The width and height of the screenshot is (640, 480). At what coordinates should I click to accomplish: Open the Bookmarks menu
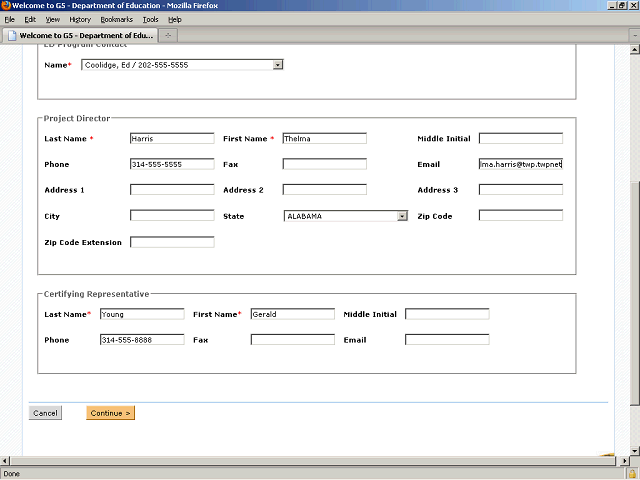[117, 20]
